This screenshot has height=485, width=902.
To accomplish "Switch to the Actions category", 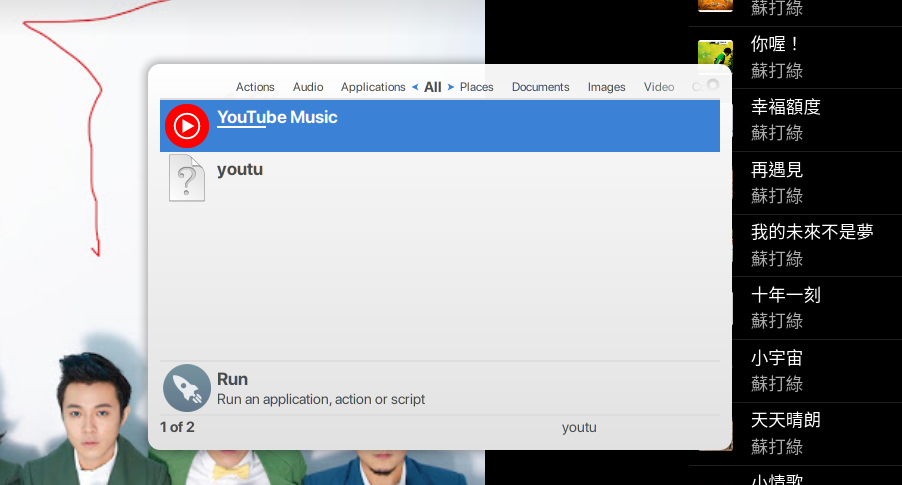I will coord(255,87).
